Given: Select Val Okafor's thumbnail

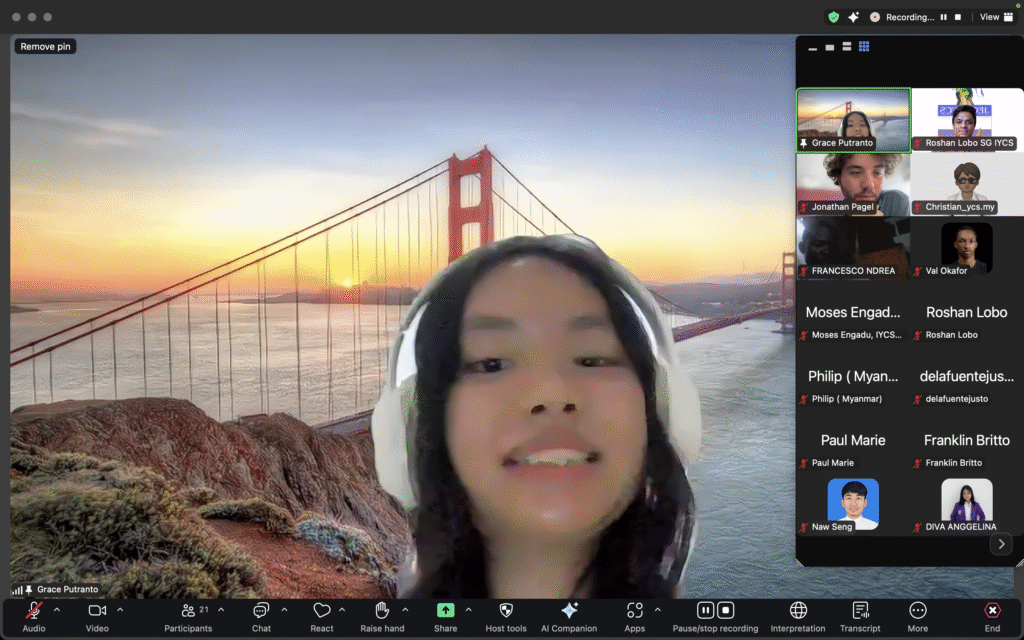Looking at the screenshot, I should click(x=967, y=248).
